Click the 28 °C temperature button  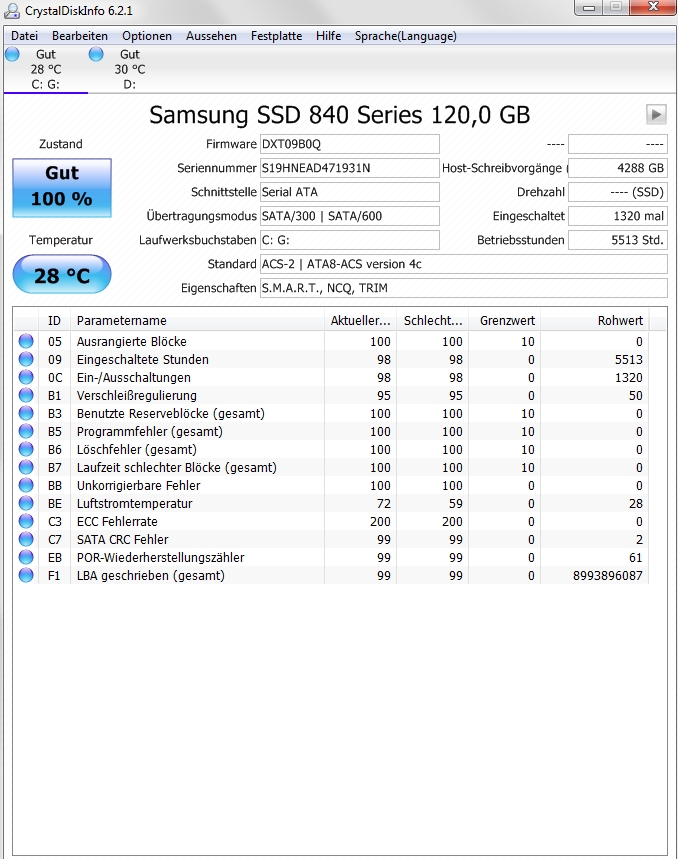click(x=62, y=274)
